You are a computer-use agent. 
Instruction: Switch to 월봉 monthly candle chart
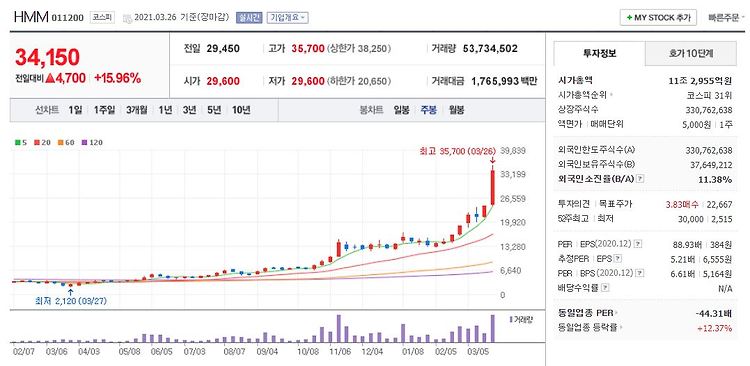(x=456, y=110)
